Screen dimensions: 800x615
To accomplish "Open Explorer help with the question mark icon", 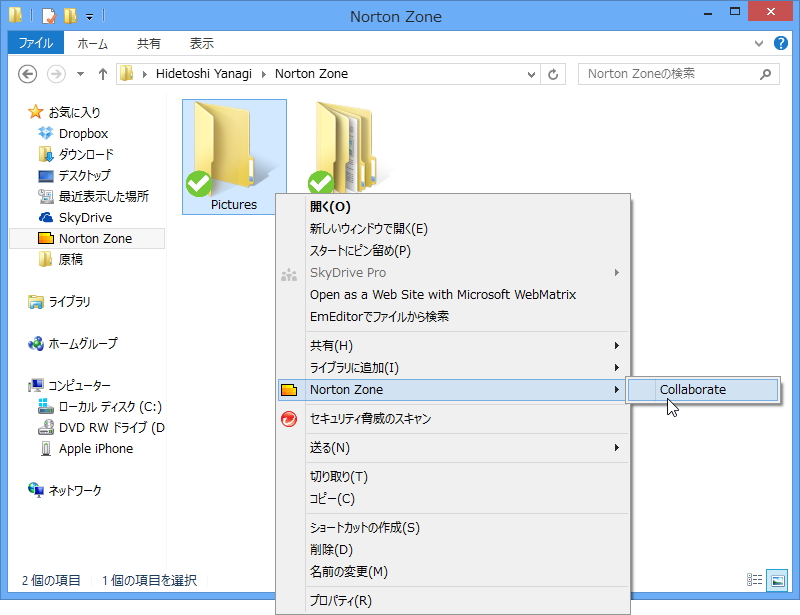I will click(781, 43).
